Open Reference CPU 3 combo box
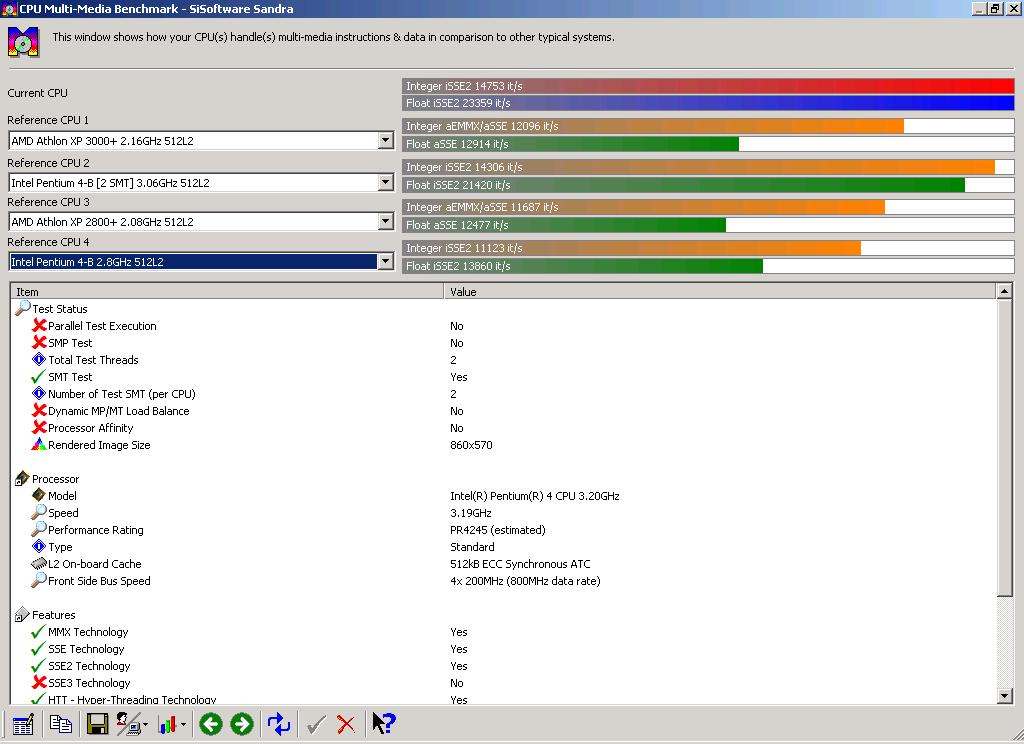 (201, 221)
